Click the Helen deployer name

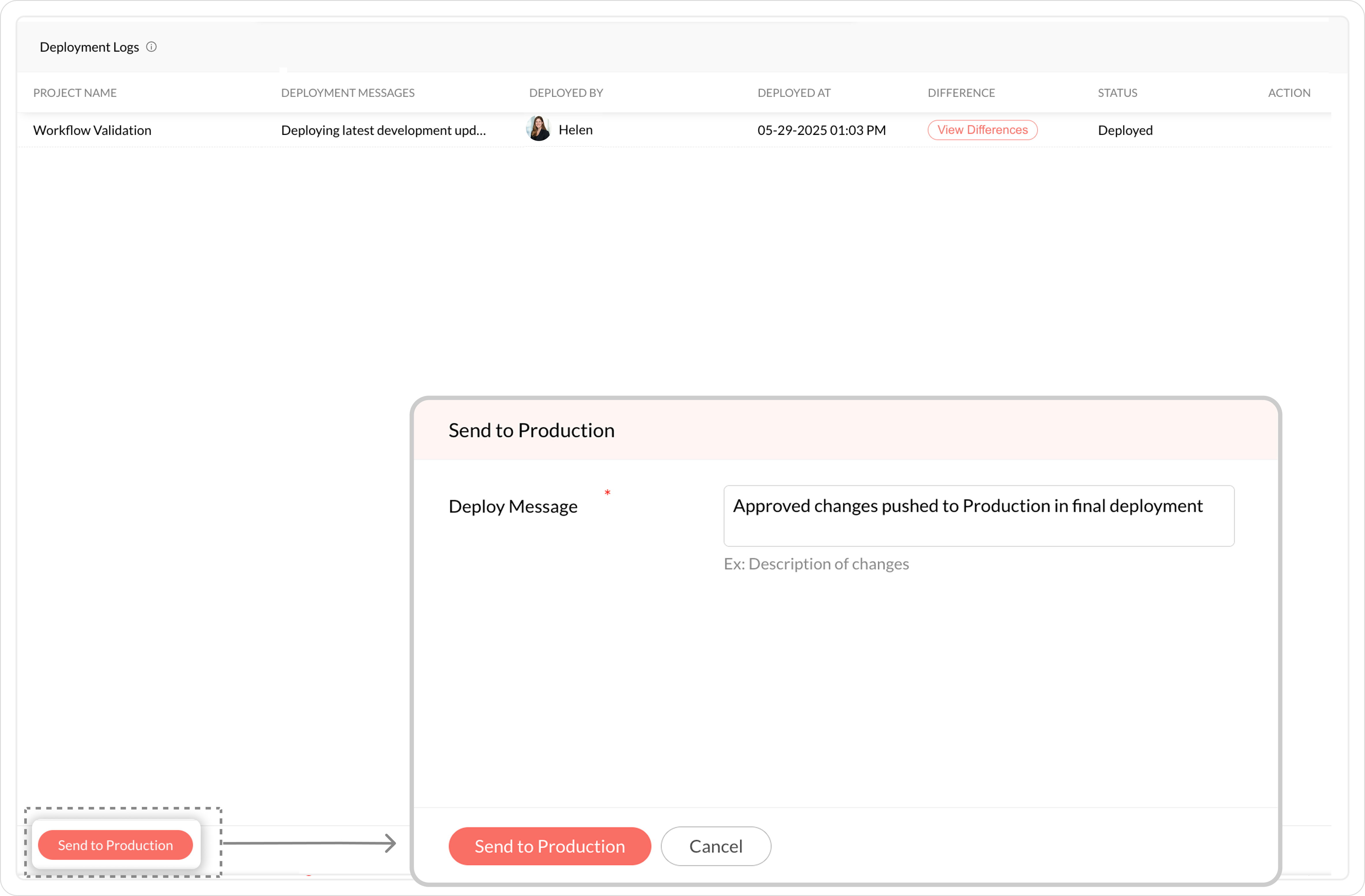[x=575, y=130]
